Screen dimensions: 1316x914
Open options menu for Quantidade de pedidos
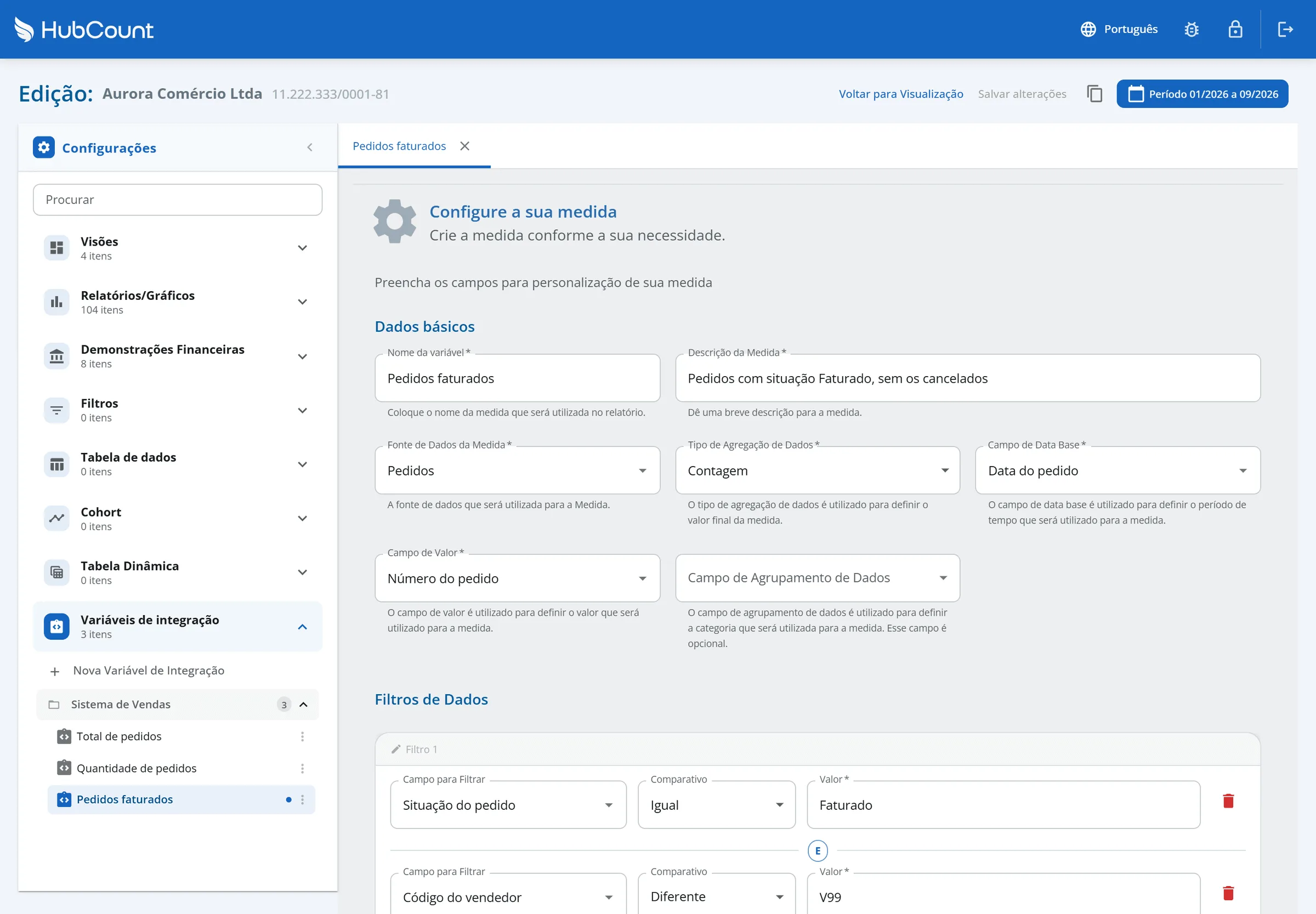click(302, 769)
